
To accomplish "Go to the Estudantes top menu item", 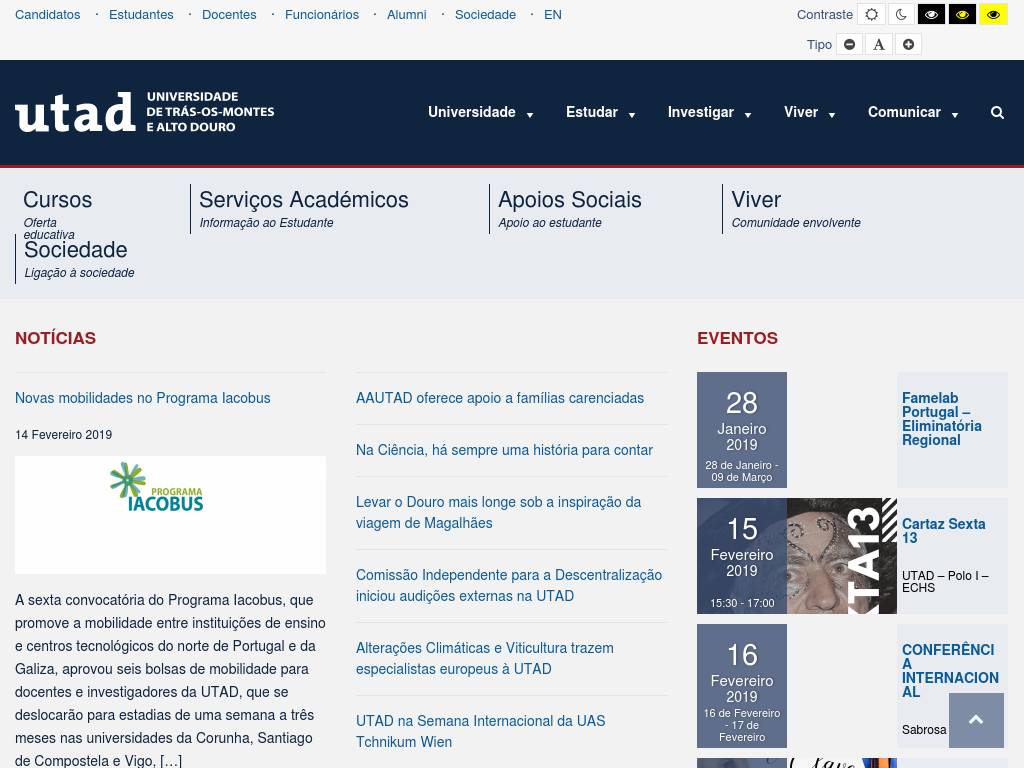I will click(x=141, y=15).
